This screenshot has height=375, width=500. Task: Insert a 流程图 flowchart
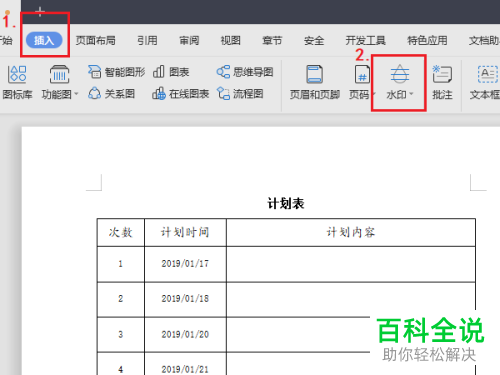tap(240, 94)
